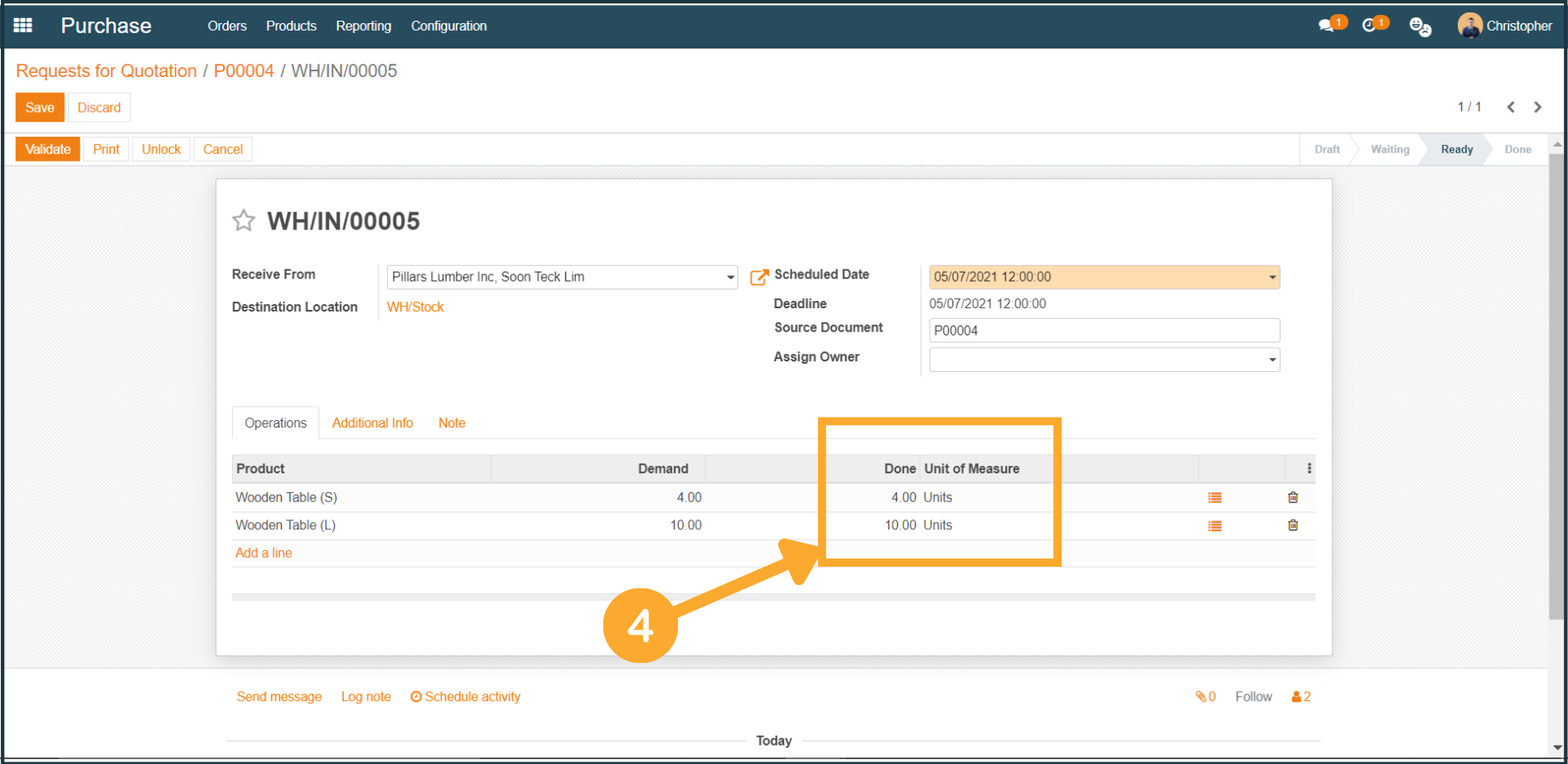Expand the Receive From dropdown
This screenshot has width=1568, height=764.
(x=730, y=278)
